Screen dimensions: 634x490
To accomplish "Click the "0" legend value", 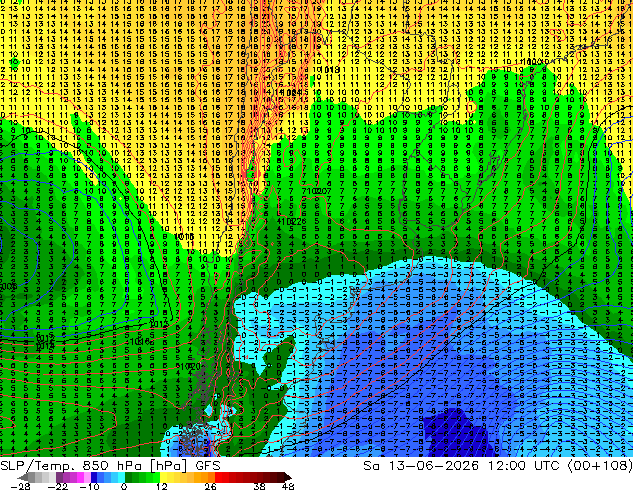I will pyautogui.click(x=124, y=486).
